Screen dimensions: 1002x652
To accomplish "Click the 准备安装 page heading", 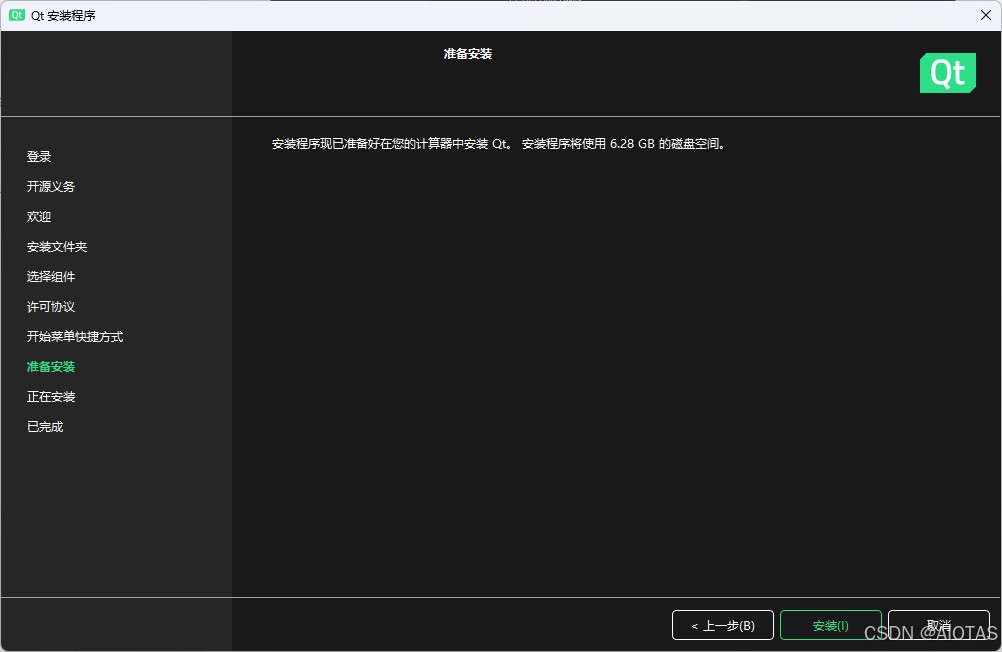I will pyautogui.click(x=468, y=54).
